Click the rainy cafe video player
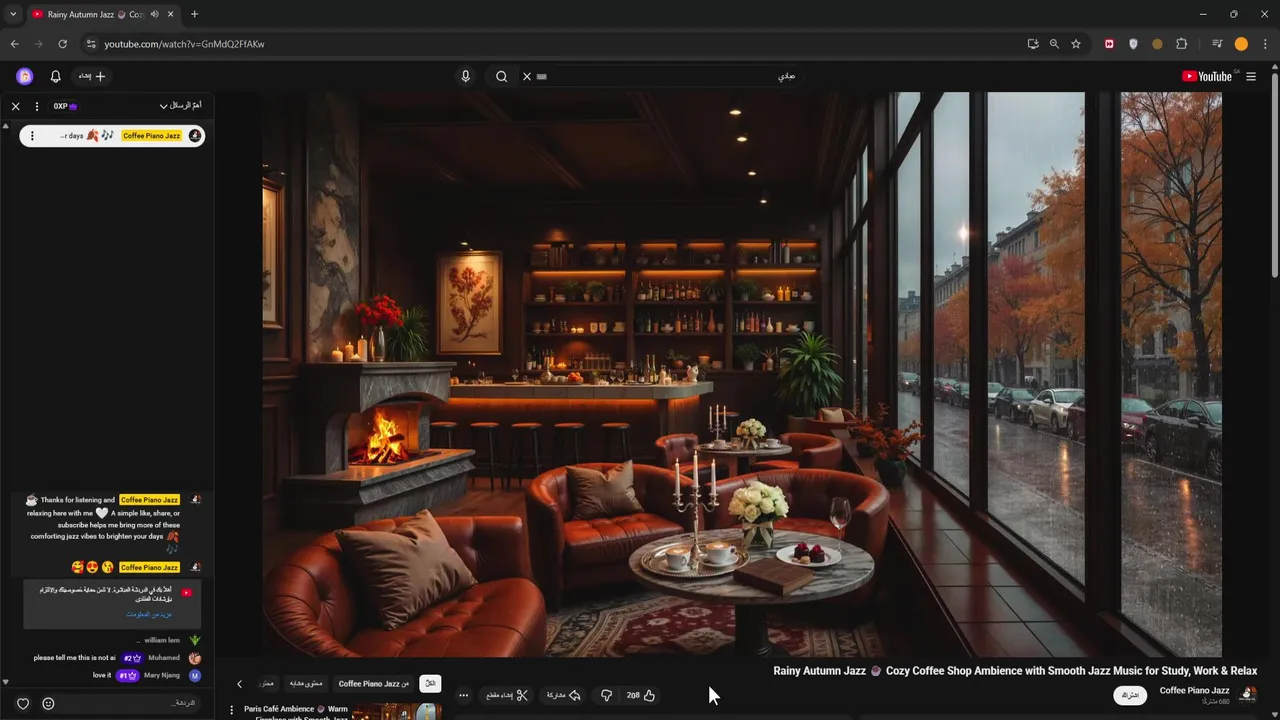 tap(742, 375)
